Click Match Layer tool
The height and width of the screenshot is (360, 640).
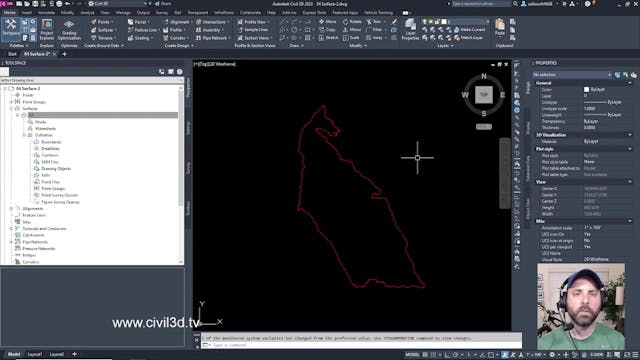tap(469, 38)
